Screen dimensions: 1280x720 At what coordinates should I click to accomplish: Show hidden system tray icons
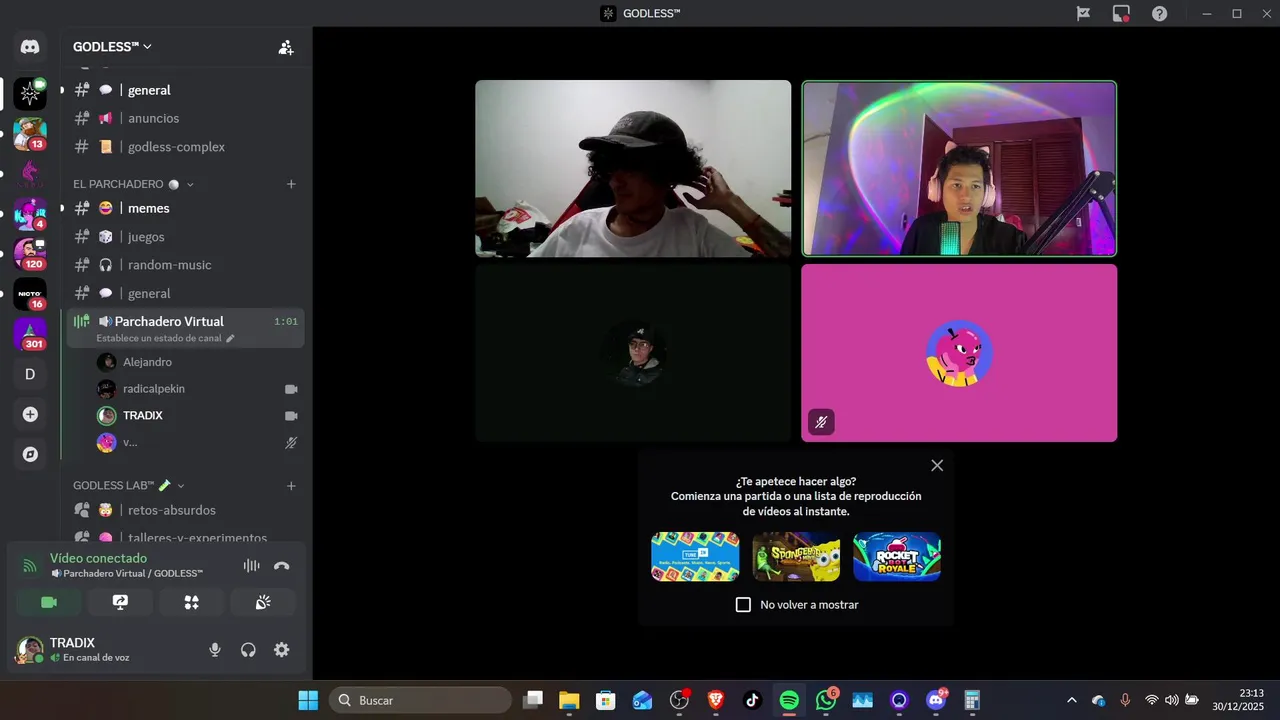coord(1072,700)
